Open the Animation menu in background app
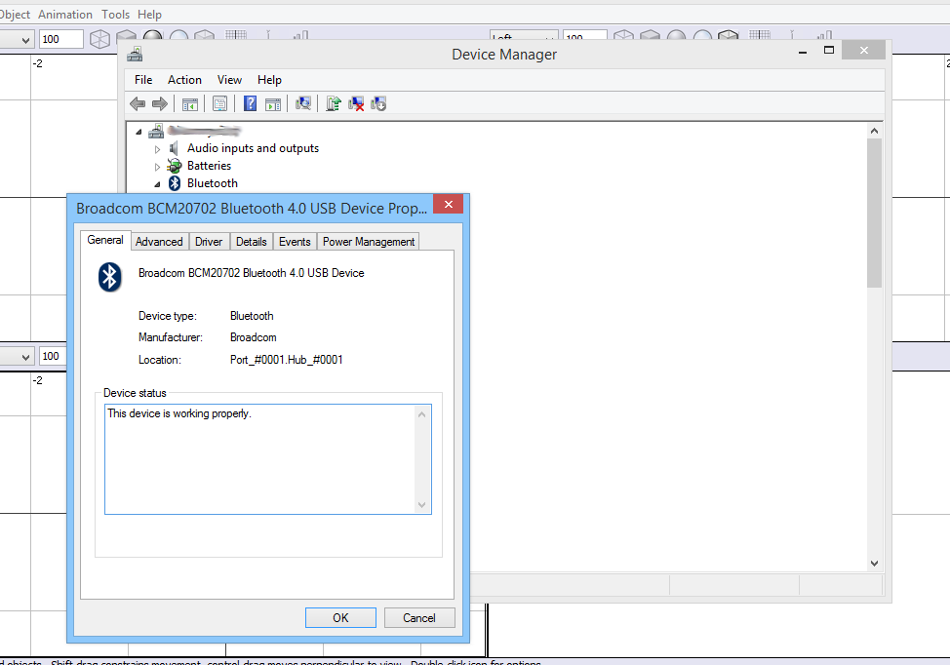950x665 pixels. coord(65,15)
